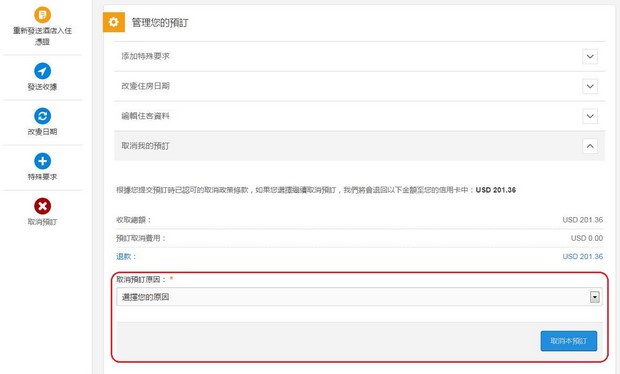The height and width of the screenshot is (374, 620).
Task: Open the 選擇您的原因 dropdown arrow
Action: [x=595, y=297]
